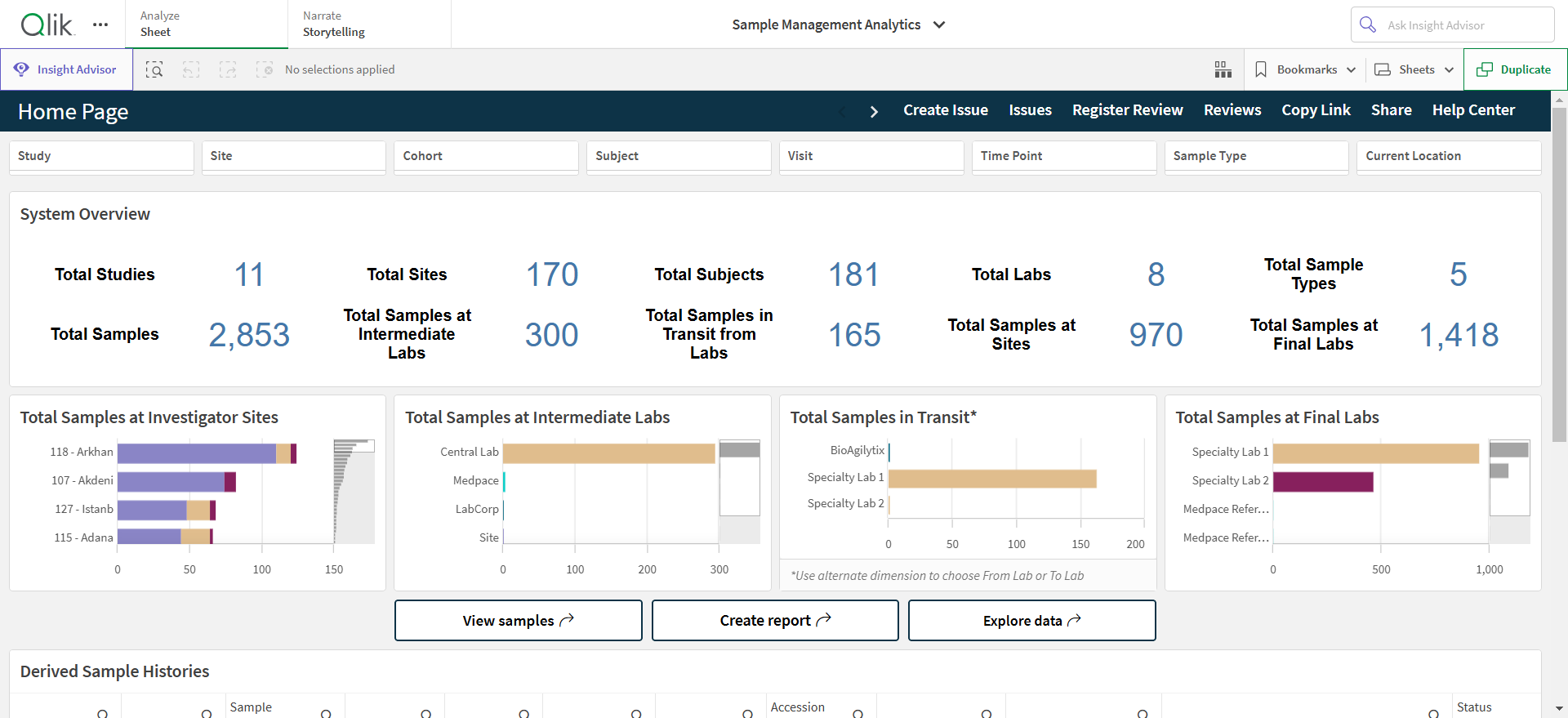Open the Study filter pane
Screen dimensions: 1568x718
[101, 156]
